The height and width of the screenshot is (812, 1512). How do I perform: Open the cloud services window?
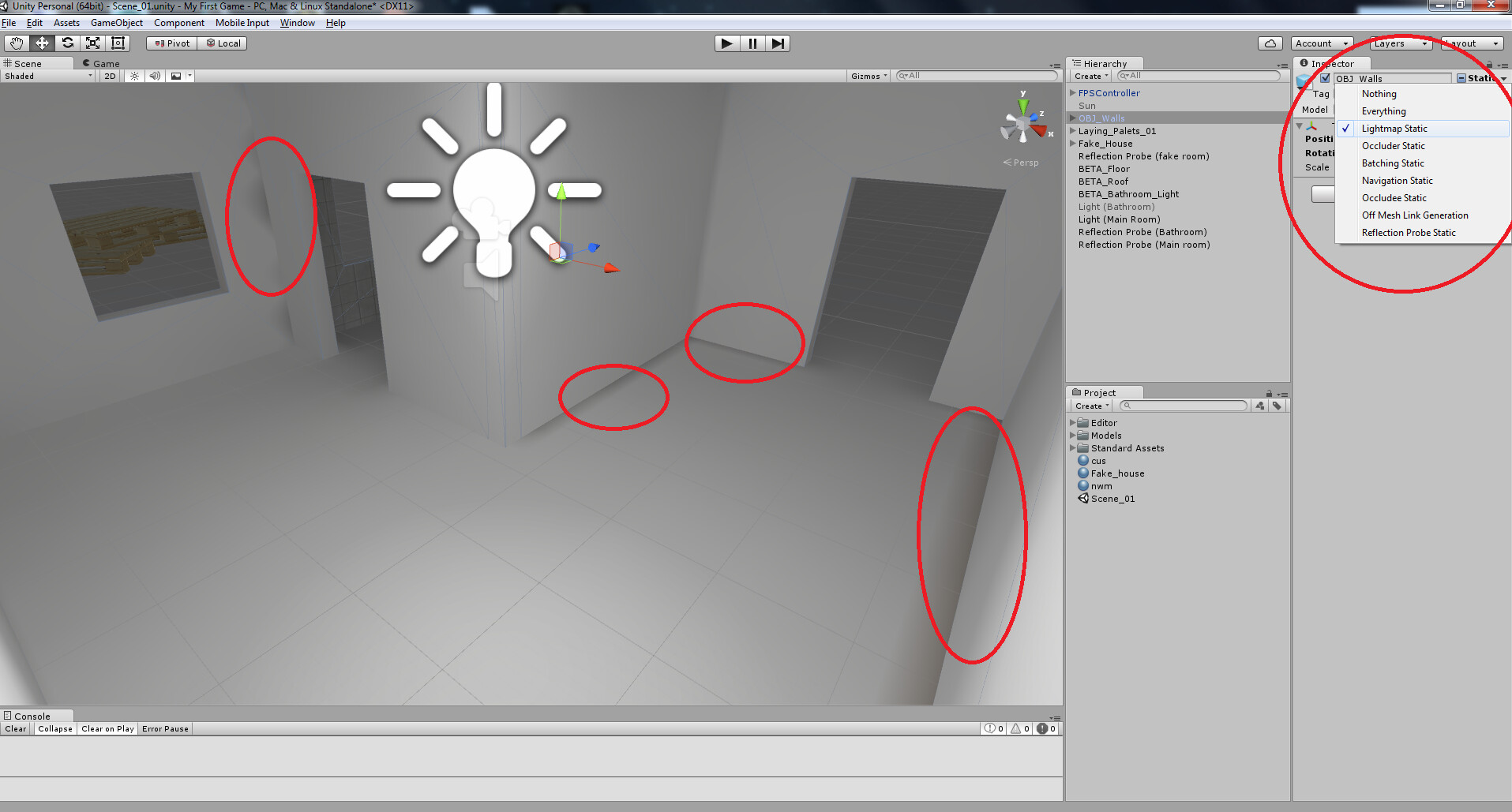pyautogui.click(x=1270, y=43)
